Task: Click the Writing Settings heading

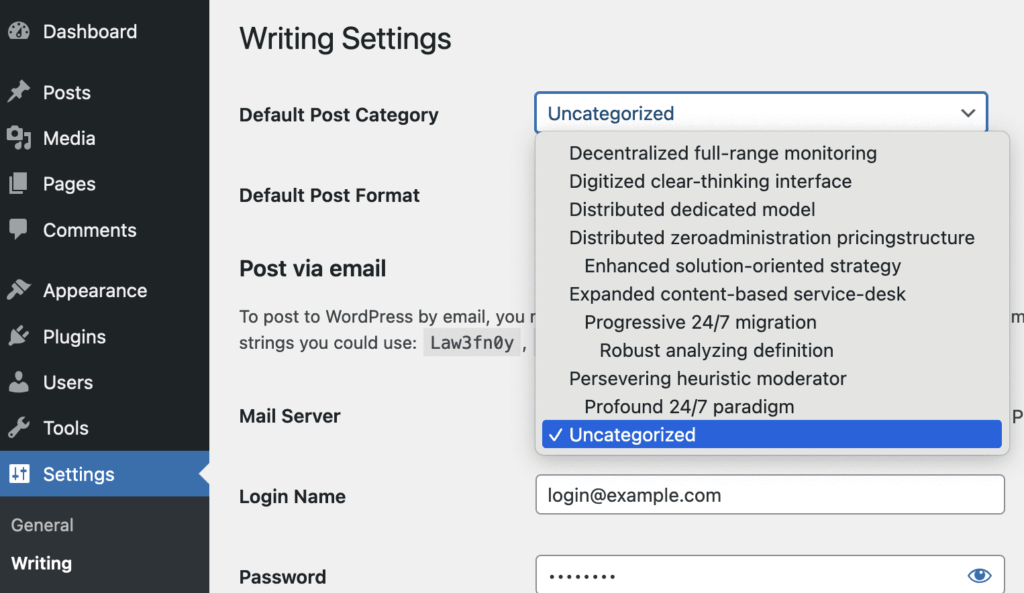Action: coord(345,39)
